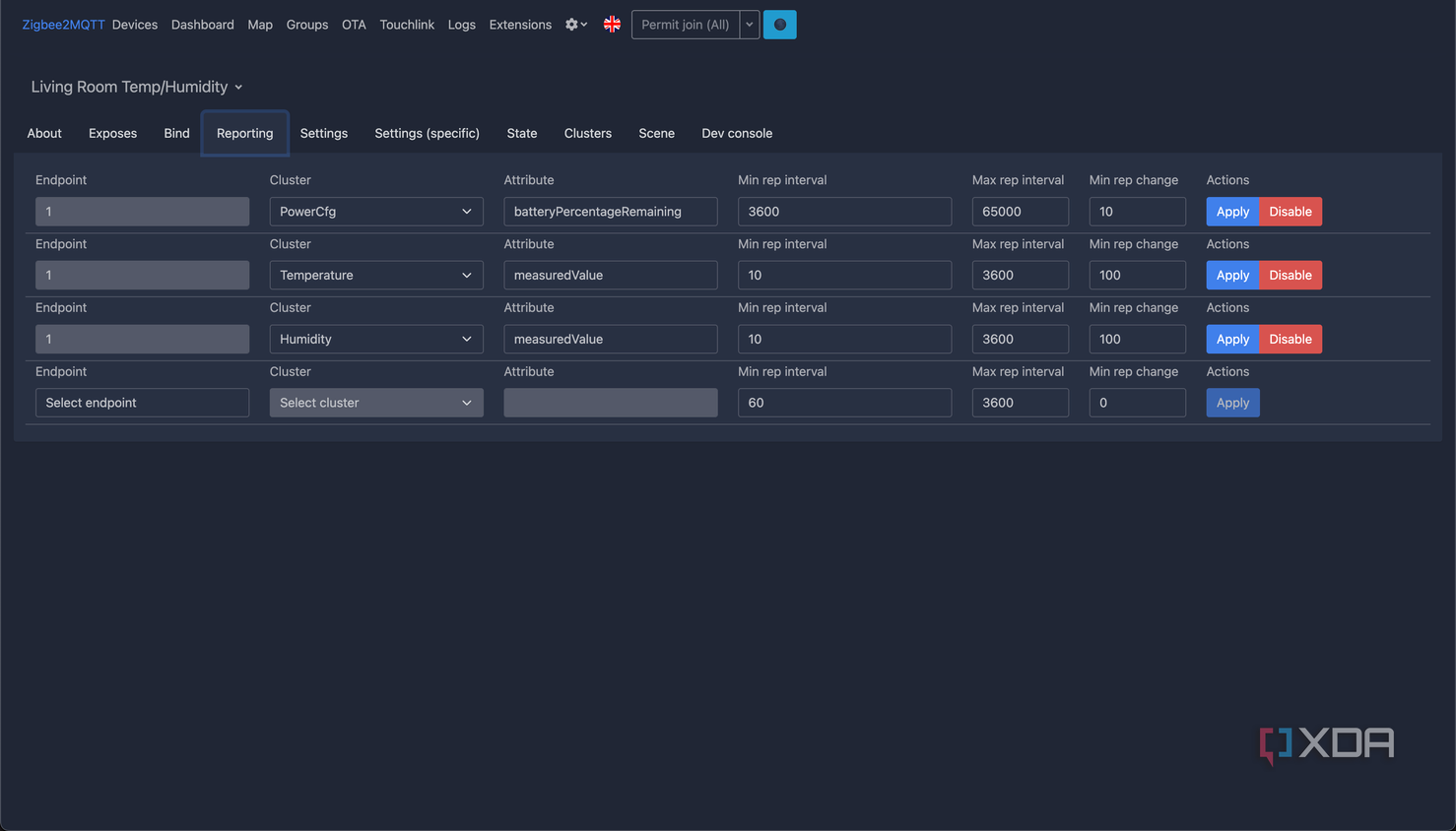The height and width of the screenshot is (831, 1456).
Task: View the Logs page
Action: (462, 25)
